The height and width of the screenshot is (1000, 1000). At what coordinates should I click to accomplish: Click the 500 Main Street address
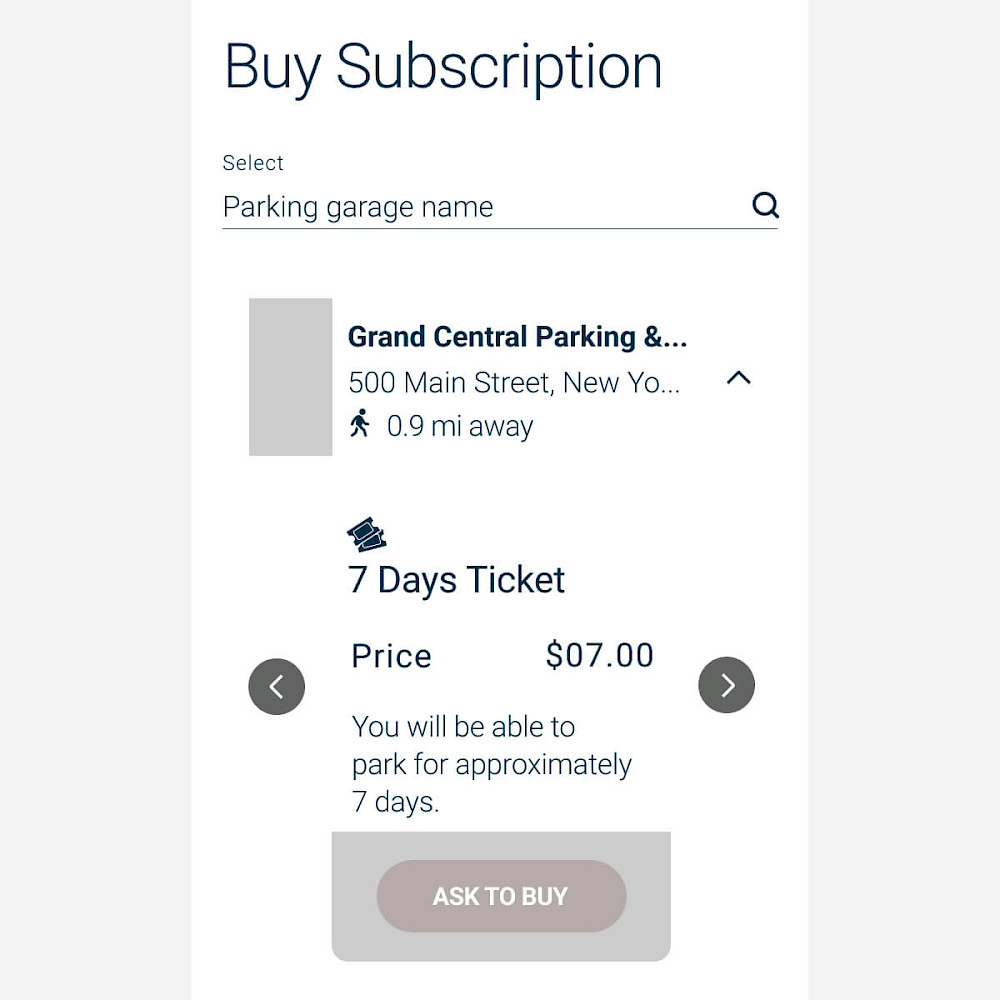click(x=514, y=382)
